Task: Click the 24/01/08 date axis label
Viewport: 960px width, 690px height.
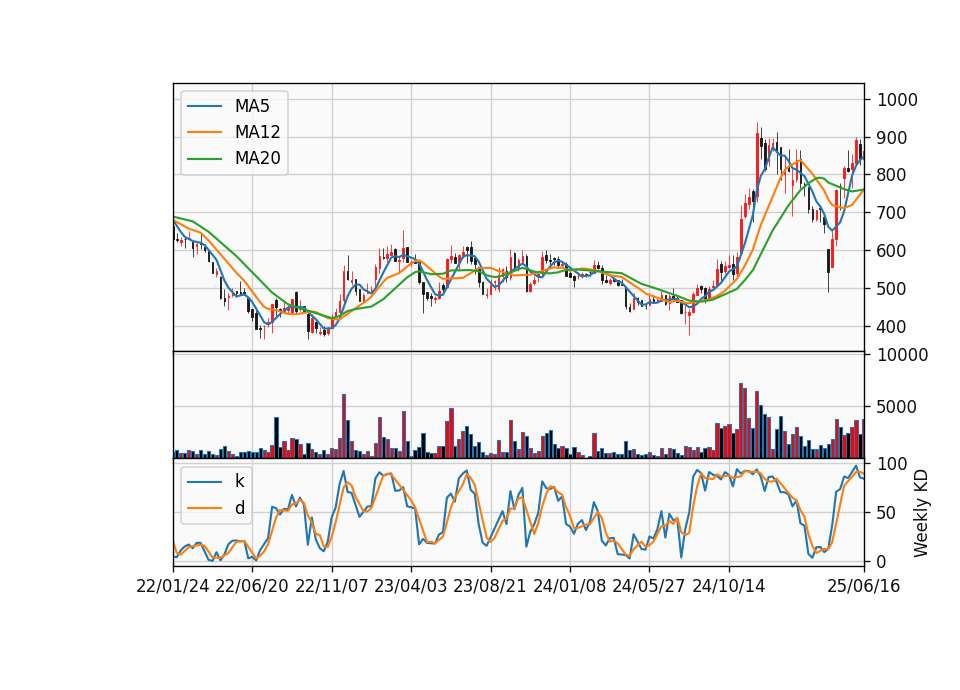Action: [569, 586]
